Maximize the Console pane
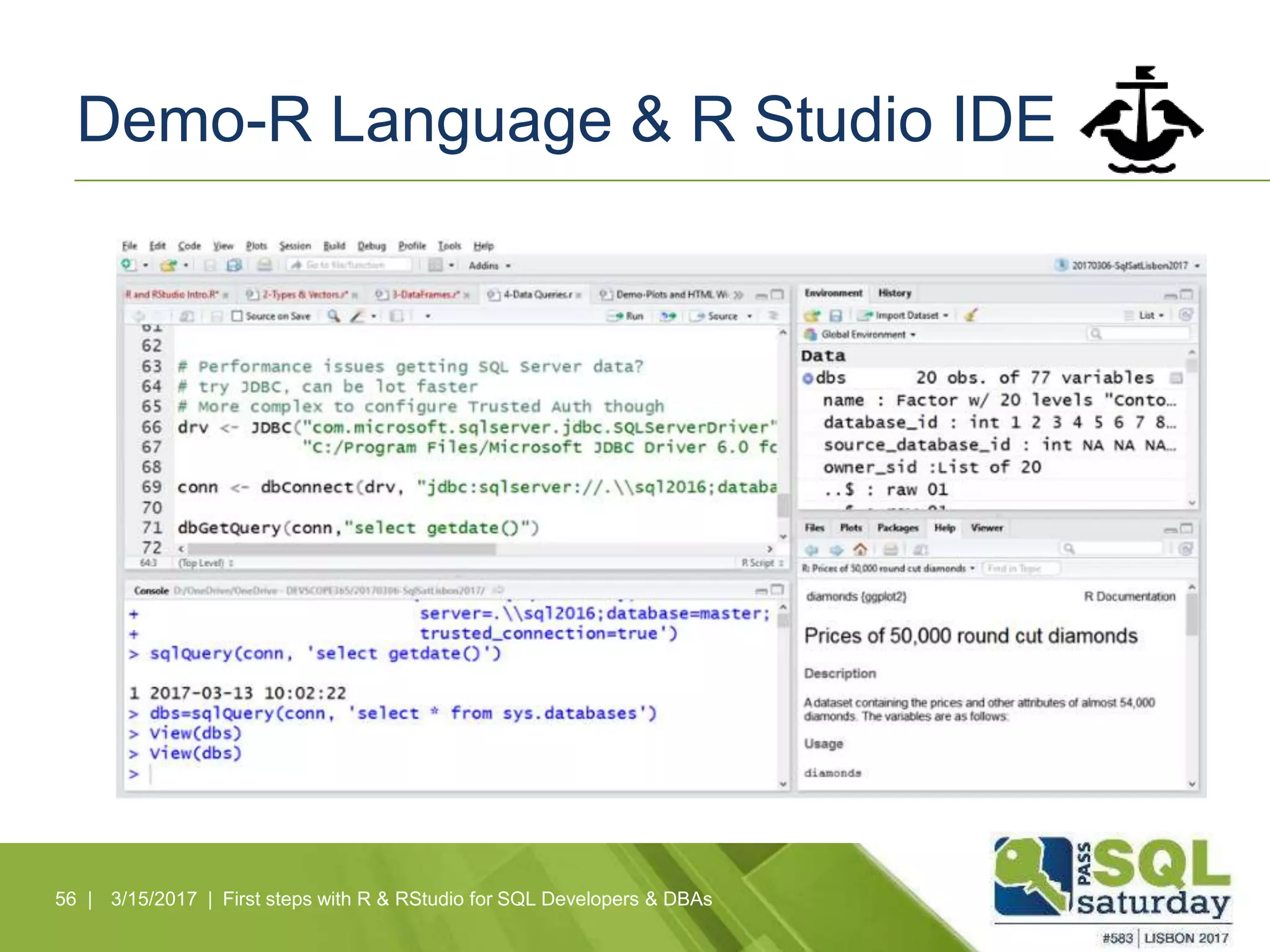 click(777, 589)
